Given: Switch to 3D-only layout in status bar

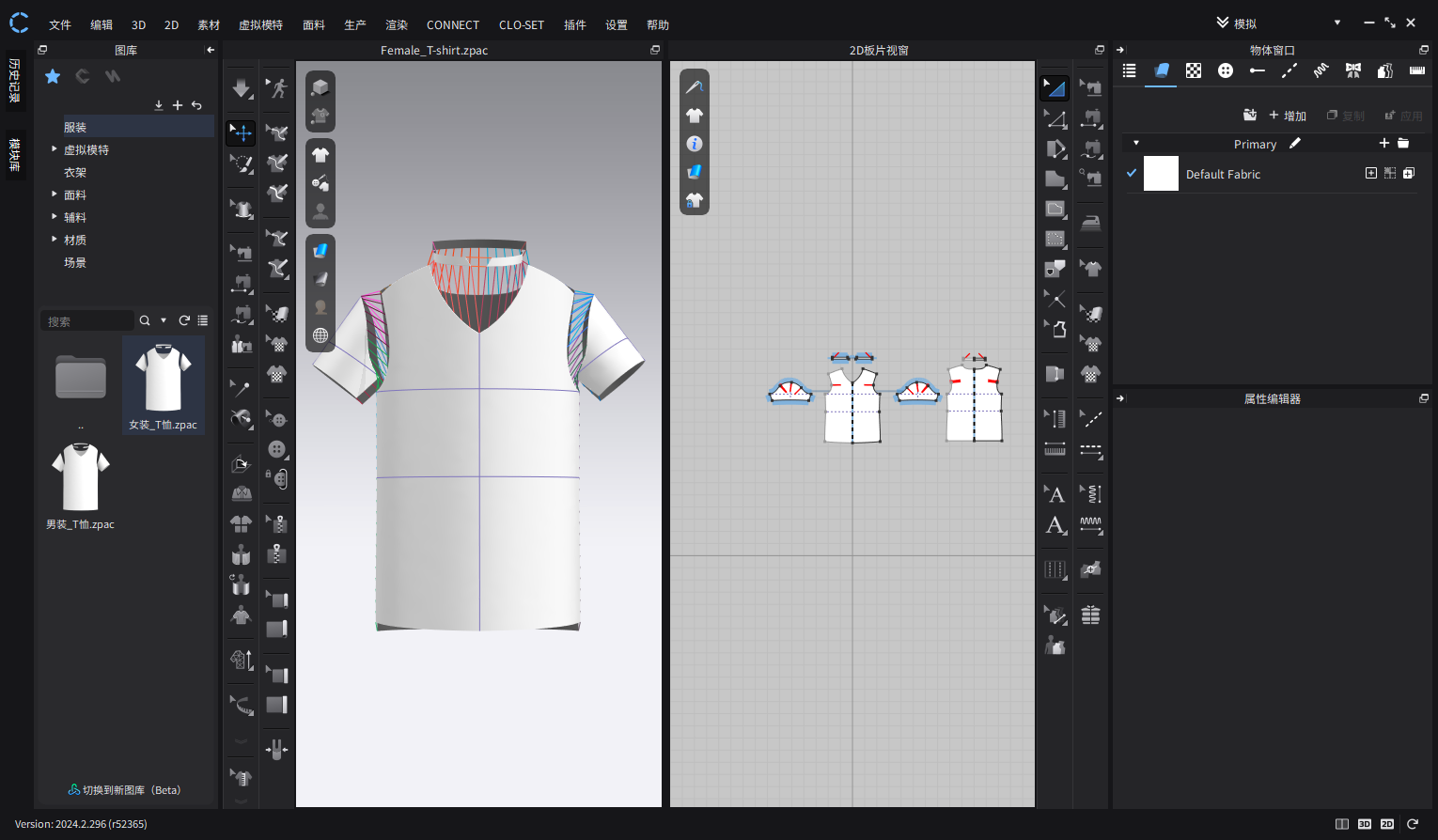Looking at the screenshot, I should [x=1365, y=824].
